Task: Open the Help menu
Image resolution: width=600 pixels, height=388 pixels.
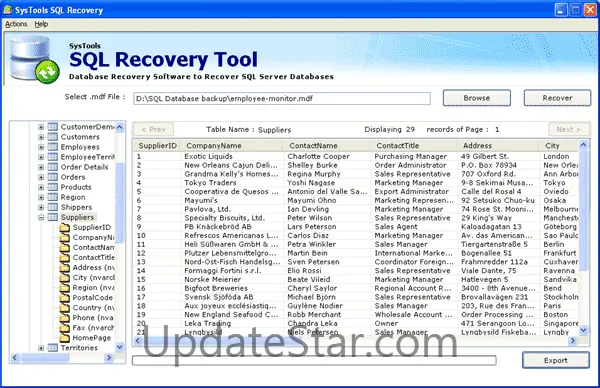Action: point(41,24)
